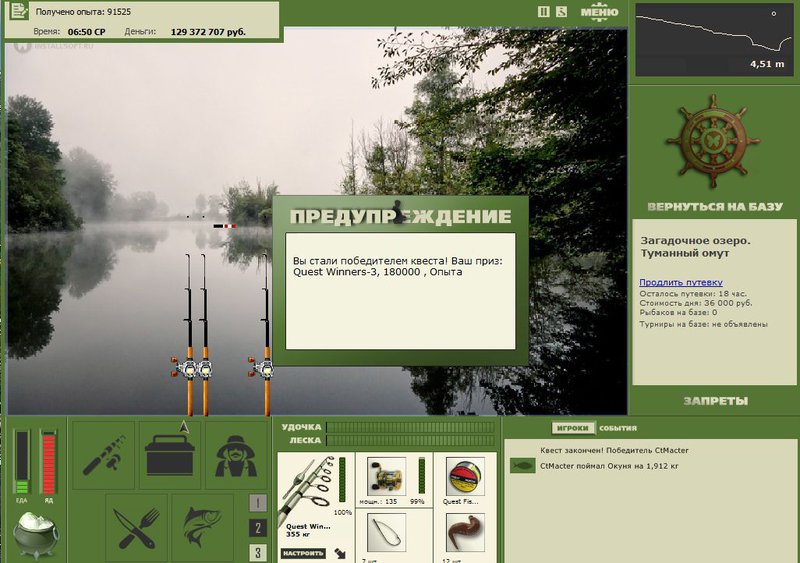Click the reel item thumbnail

(x=386, y=477)
